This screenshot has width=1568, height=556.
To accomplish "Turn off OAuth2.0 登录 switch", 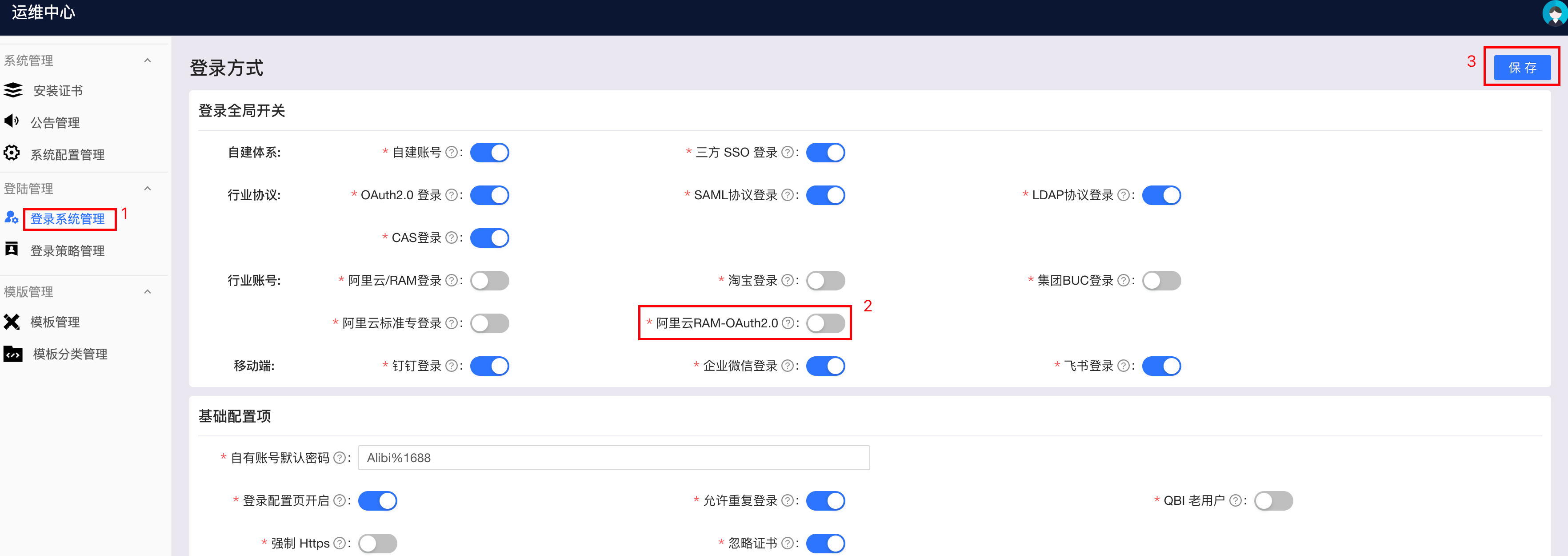I will (x=489, y=195).
